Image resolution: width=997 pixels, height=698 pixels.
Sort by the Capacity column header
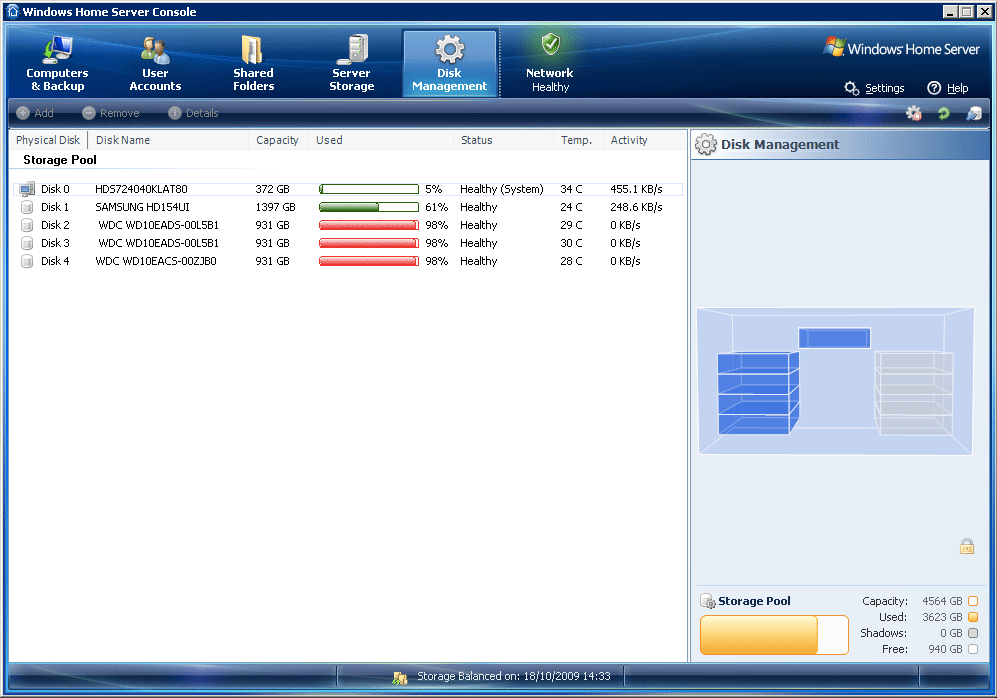(277, 140)
